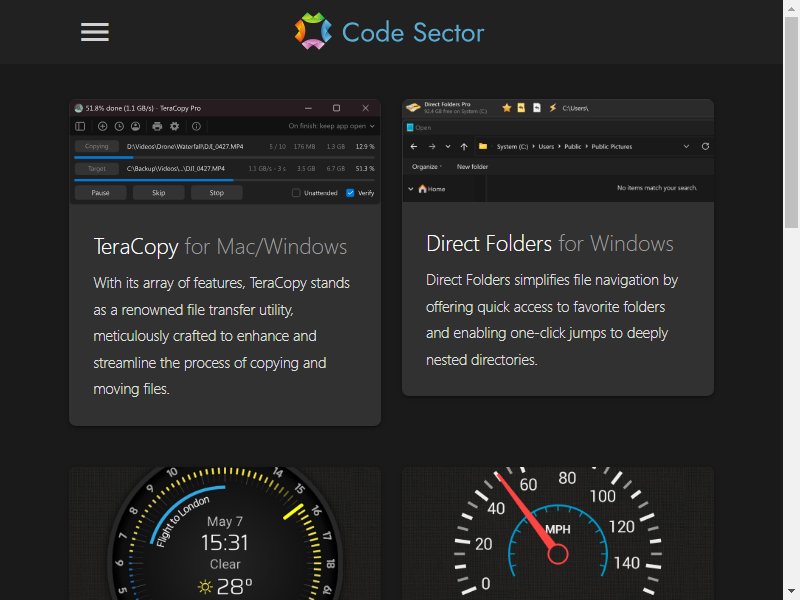Select the C:\Backup\Videos target path

176,168
